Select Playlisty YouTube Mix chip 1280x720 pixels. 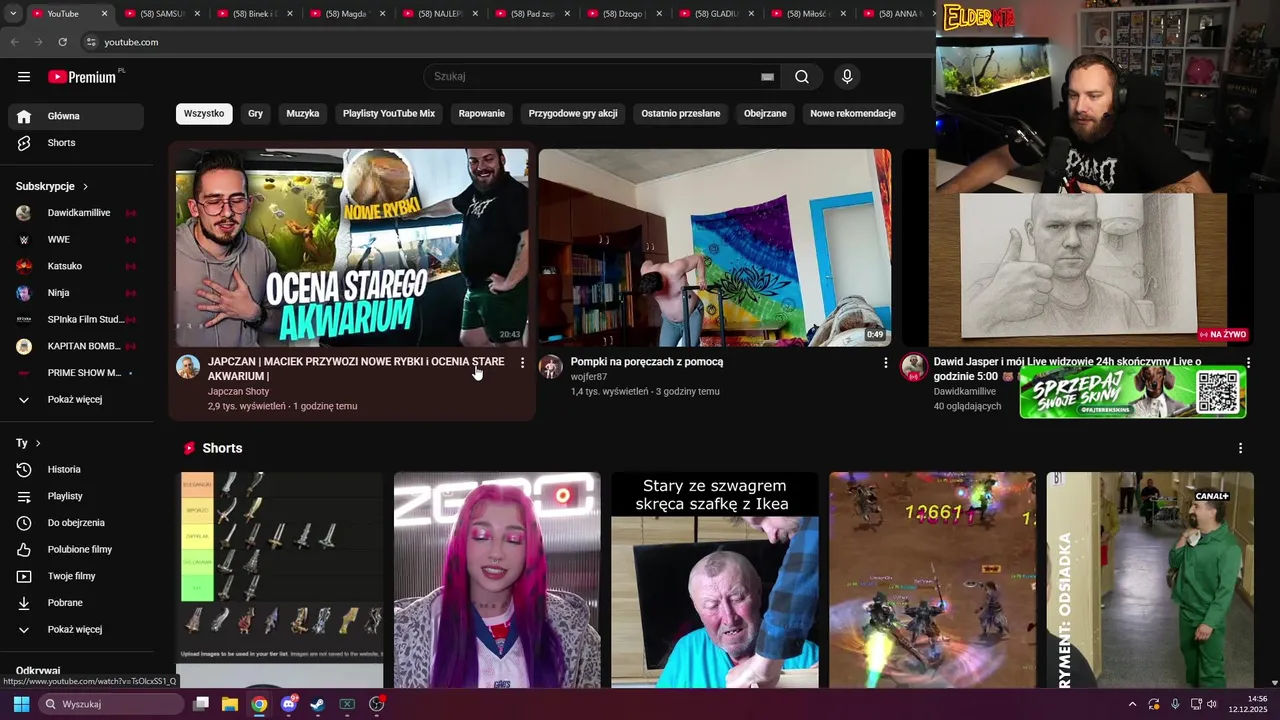[x=389, y=114]
